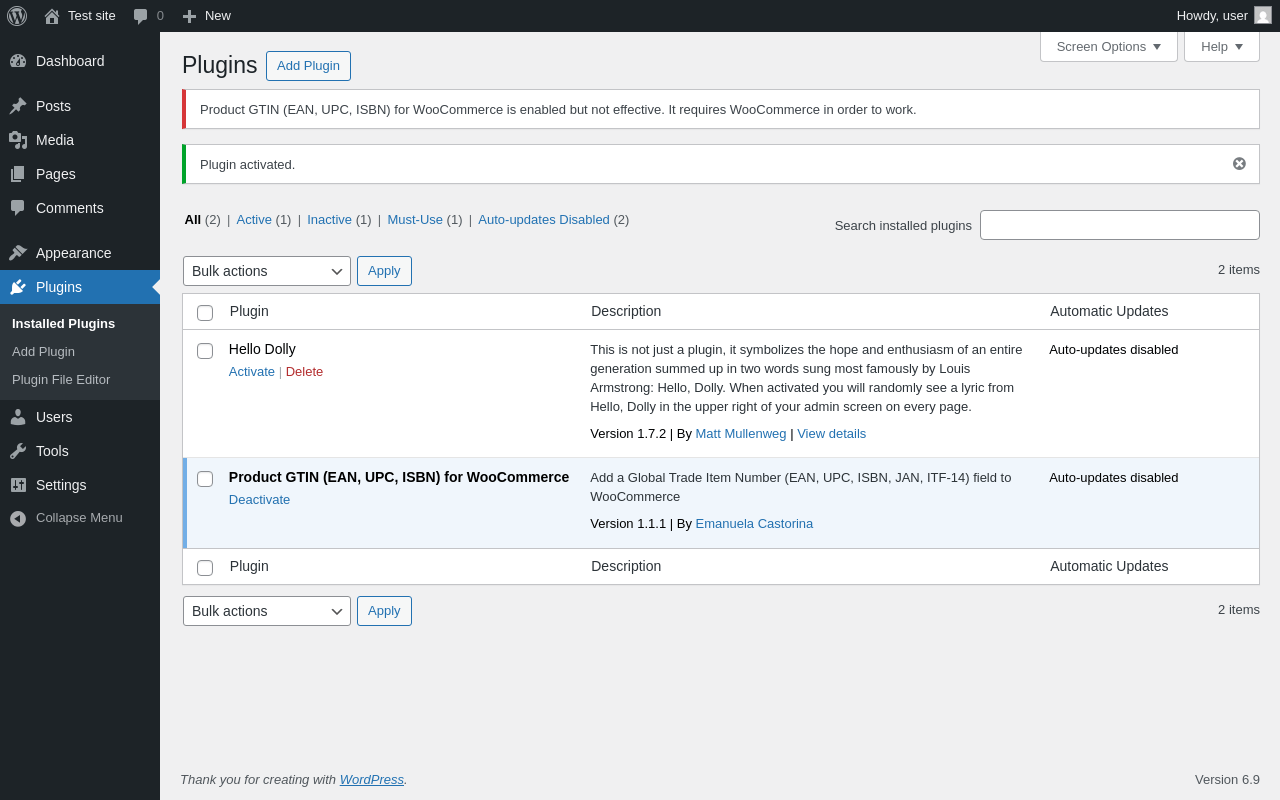The height and width of the screenshot is (800, 1280).
Task: Check the Hello Dolly plugin checkbox
Action: coord(205,351)
